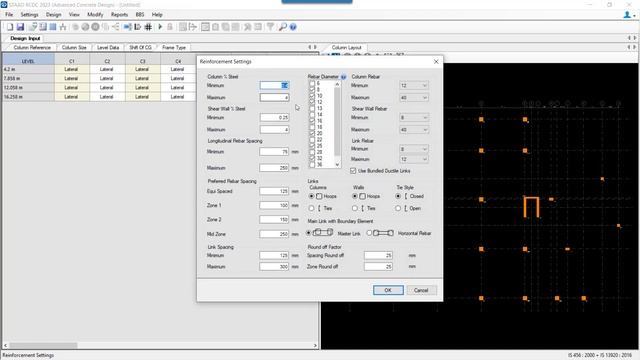This screenshot has height=360, width=640.
Task: Select Horizontal Rebar radio option
Action: 369,233
